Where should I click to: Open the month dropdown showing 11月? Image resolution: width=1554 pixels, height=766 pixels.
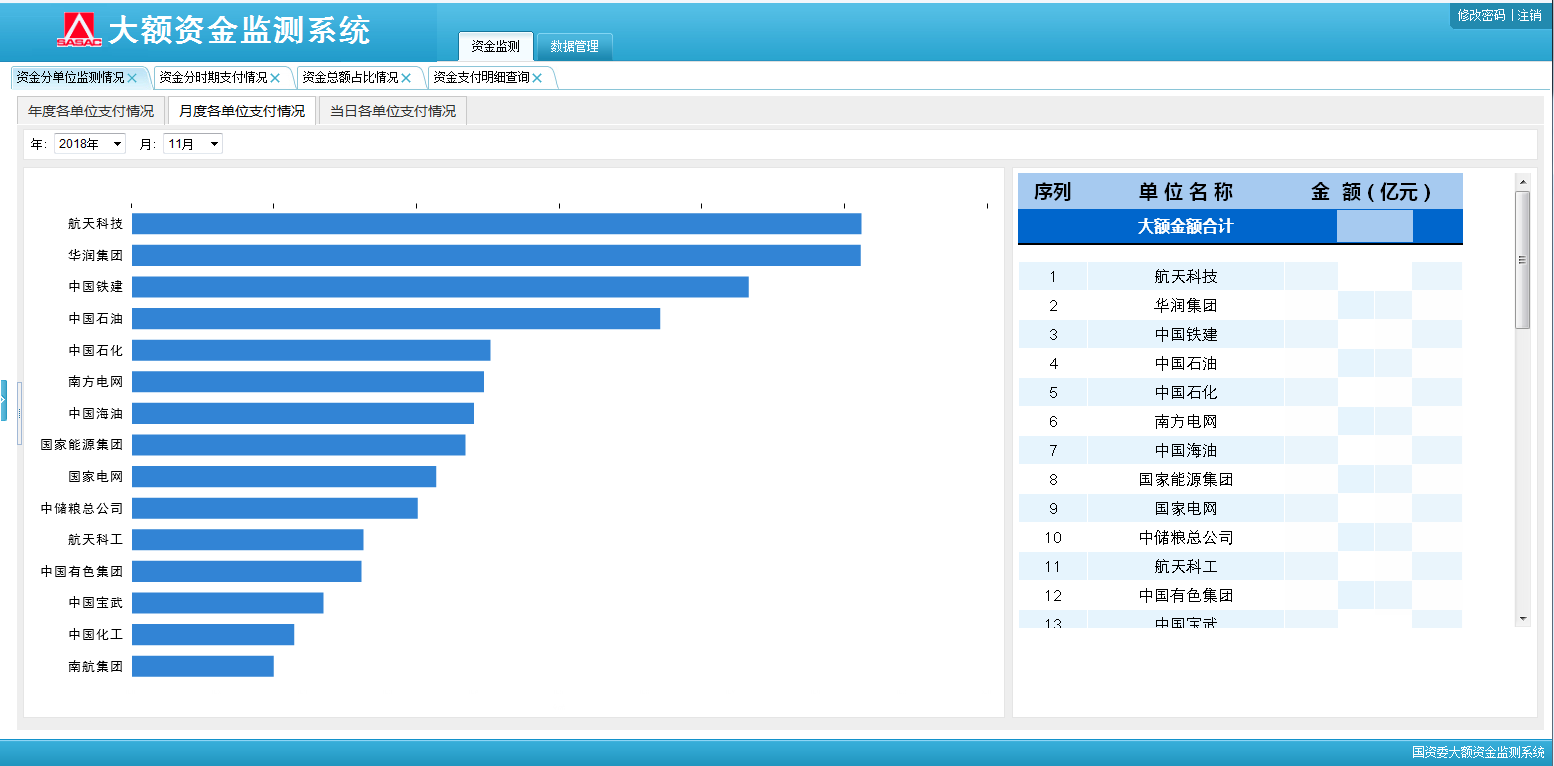193,144
